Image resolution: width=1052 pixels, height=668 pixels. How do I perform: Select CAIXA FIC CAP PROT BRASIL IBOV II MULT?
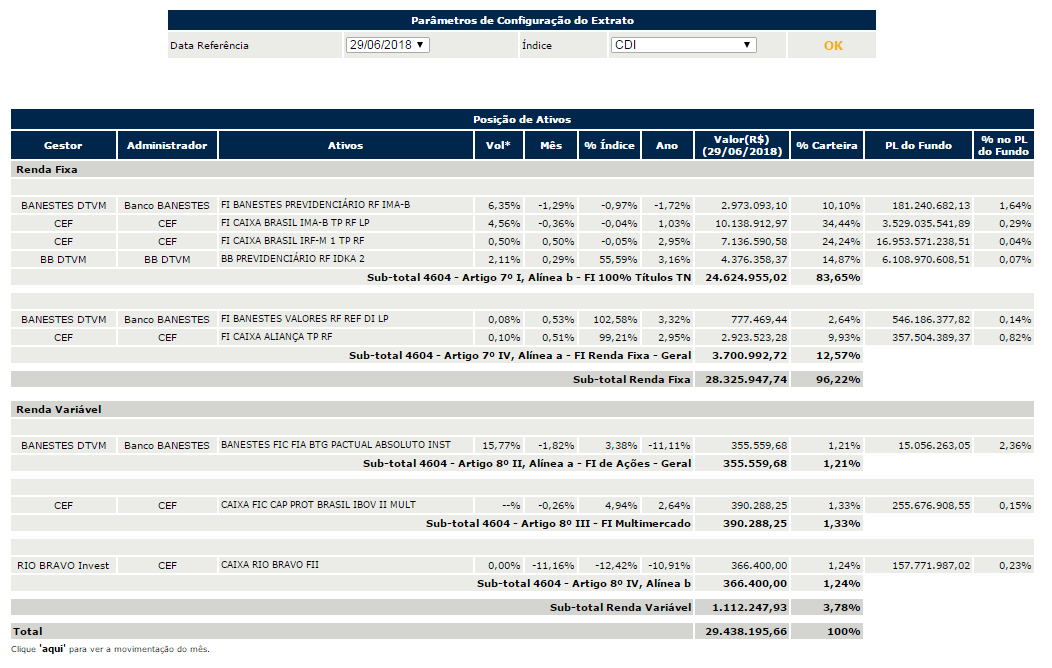[318, 504]
